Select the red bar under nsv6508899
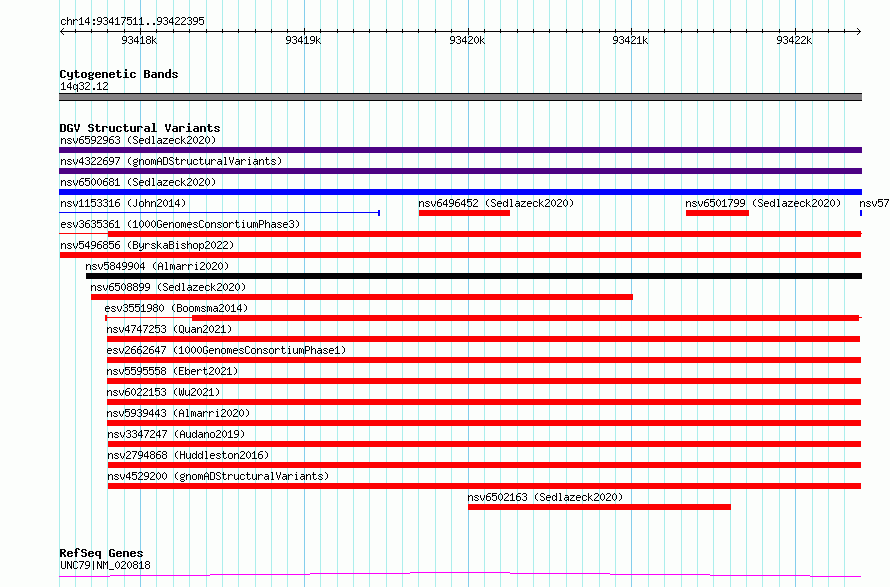Screen dimensions: 890x587 tap(362, 297)
